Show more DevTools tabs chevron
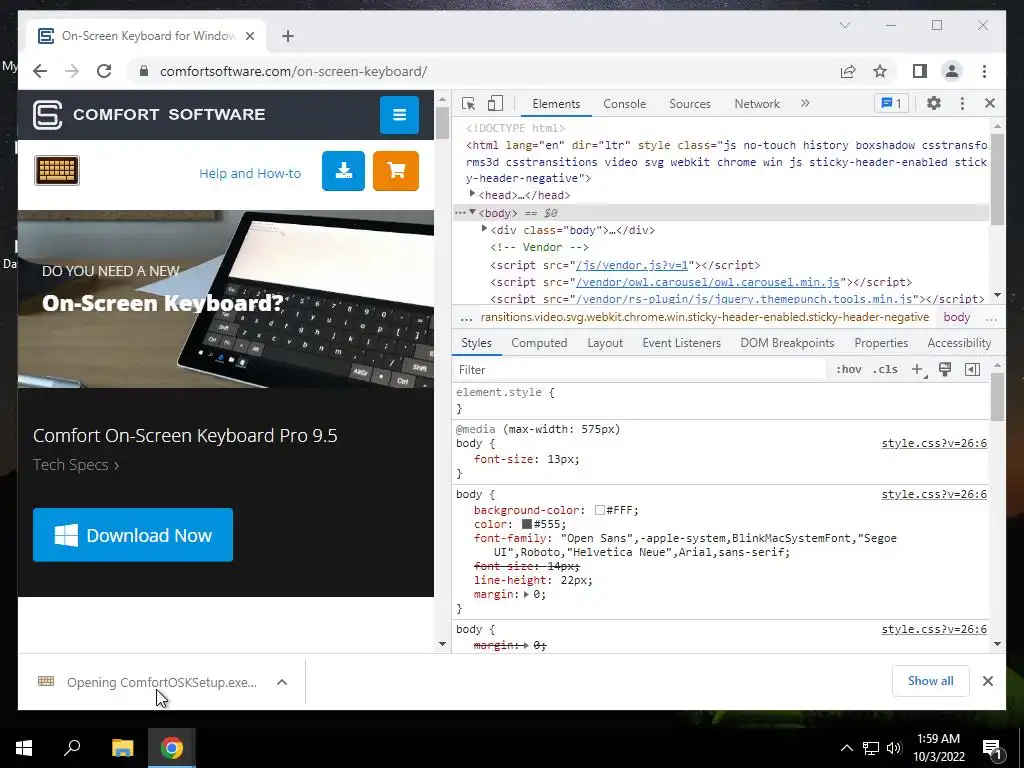This screenshot has height=768, width=1024. [x=805, y=103]
